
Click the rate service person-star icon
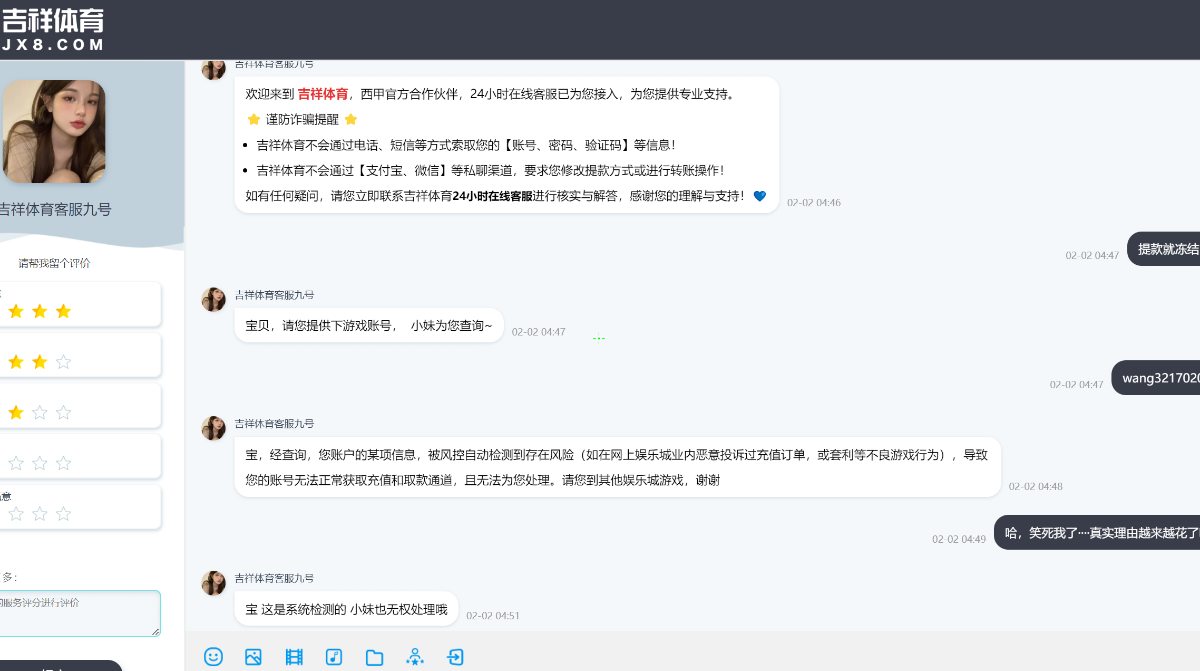pos(415,656)
